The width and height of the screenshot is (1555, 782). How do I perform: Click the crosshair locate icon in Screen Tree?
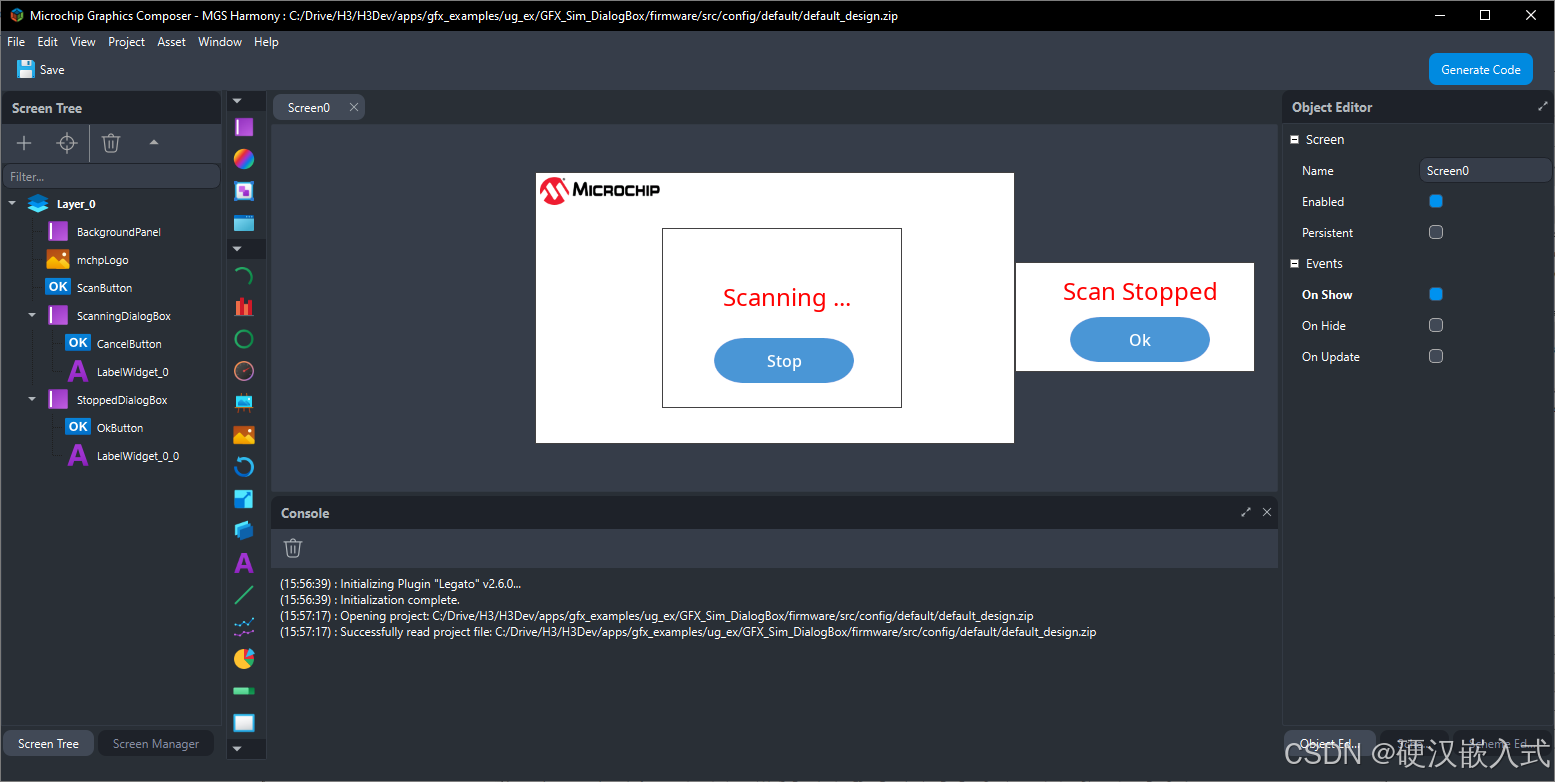click(67, 144)
